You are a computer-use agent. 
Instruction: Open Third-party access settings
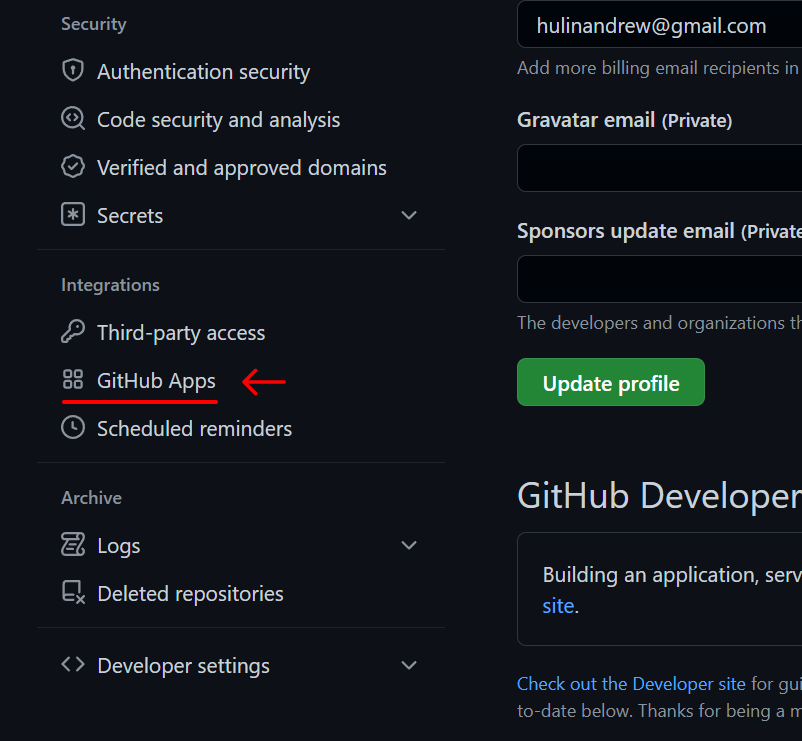(x=181, y=333)
